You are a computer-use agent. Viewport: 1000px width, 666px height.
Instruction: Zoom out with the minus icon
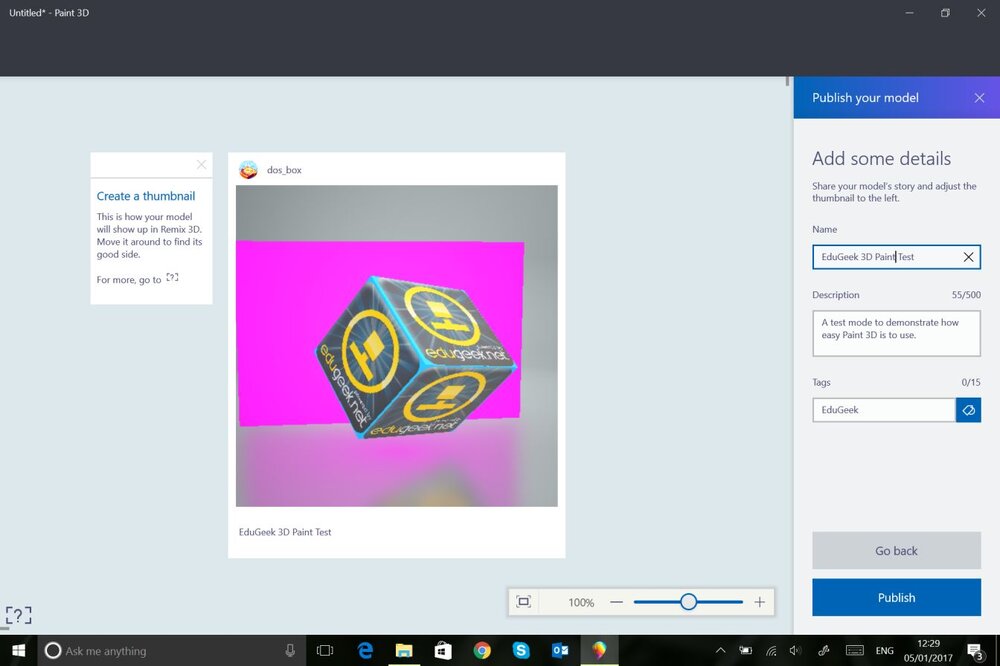coord(616,602)
